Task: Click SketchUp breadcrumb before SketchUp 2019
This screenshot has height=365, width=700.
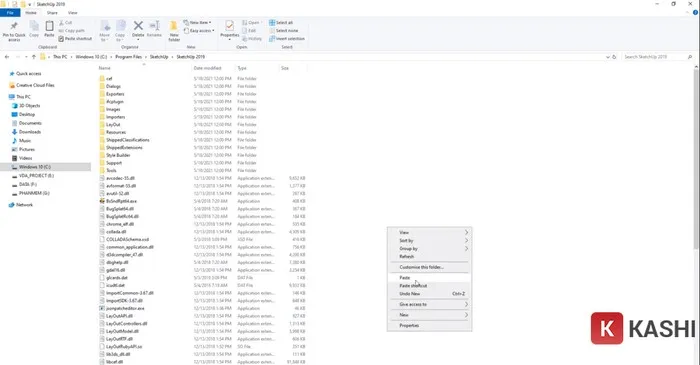Action: [159, 57]
